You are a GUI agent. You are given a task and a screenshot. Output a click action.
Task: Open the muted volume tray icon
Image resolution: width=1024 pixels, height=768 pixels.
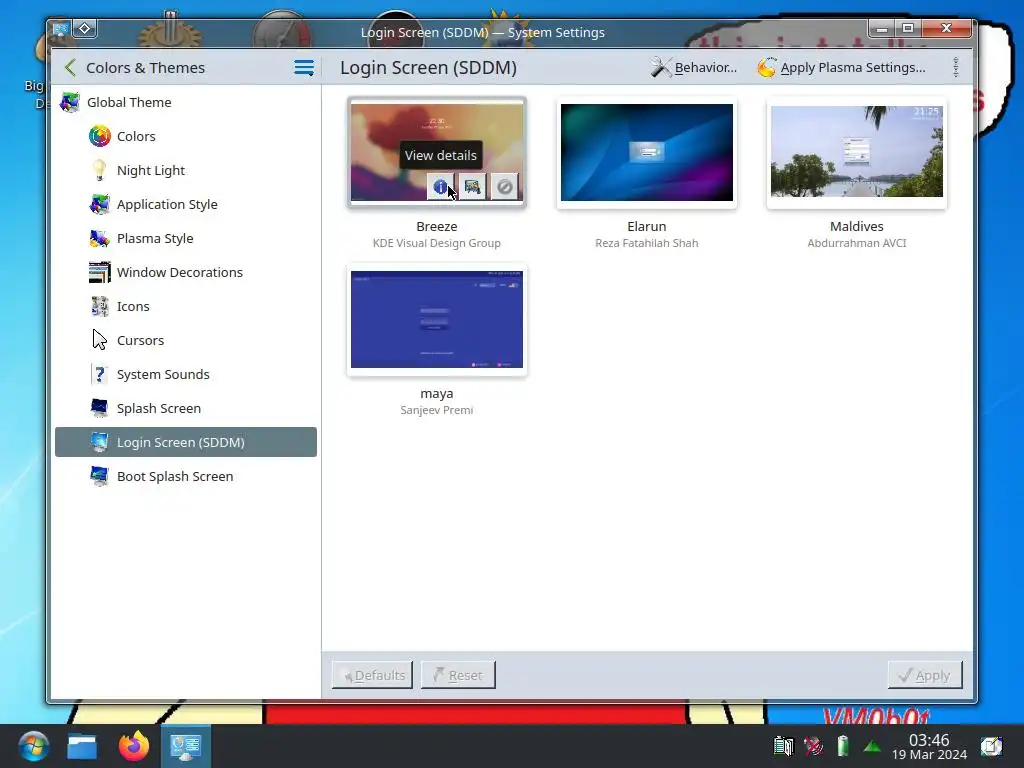[813, 746]
